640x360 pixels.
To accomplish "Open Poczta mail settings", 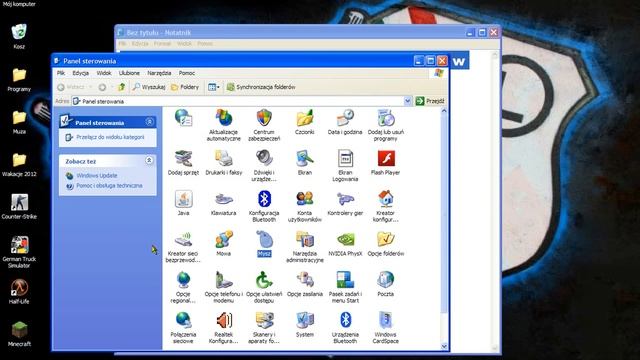I will click(x=386, y=284).
